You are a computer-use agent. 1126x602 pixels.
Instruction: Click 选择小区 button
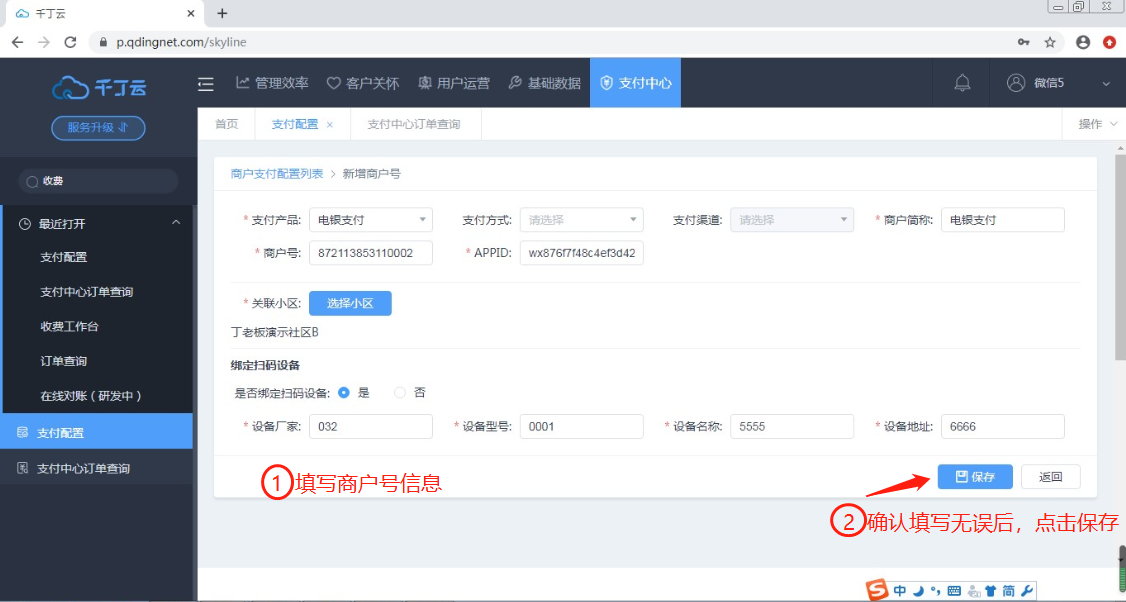pos(350,303)
